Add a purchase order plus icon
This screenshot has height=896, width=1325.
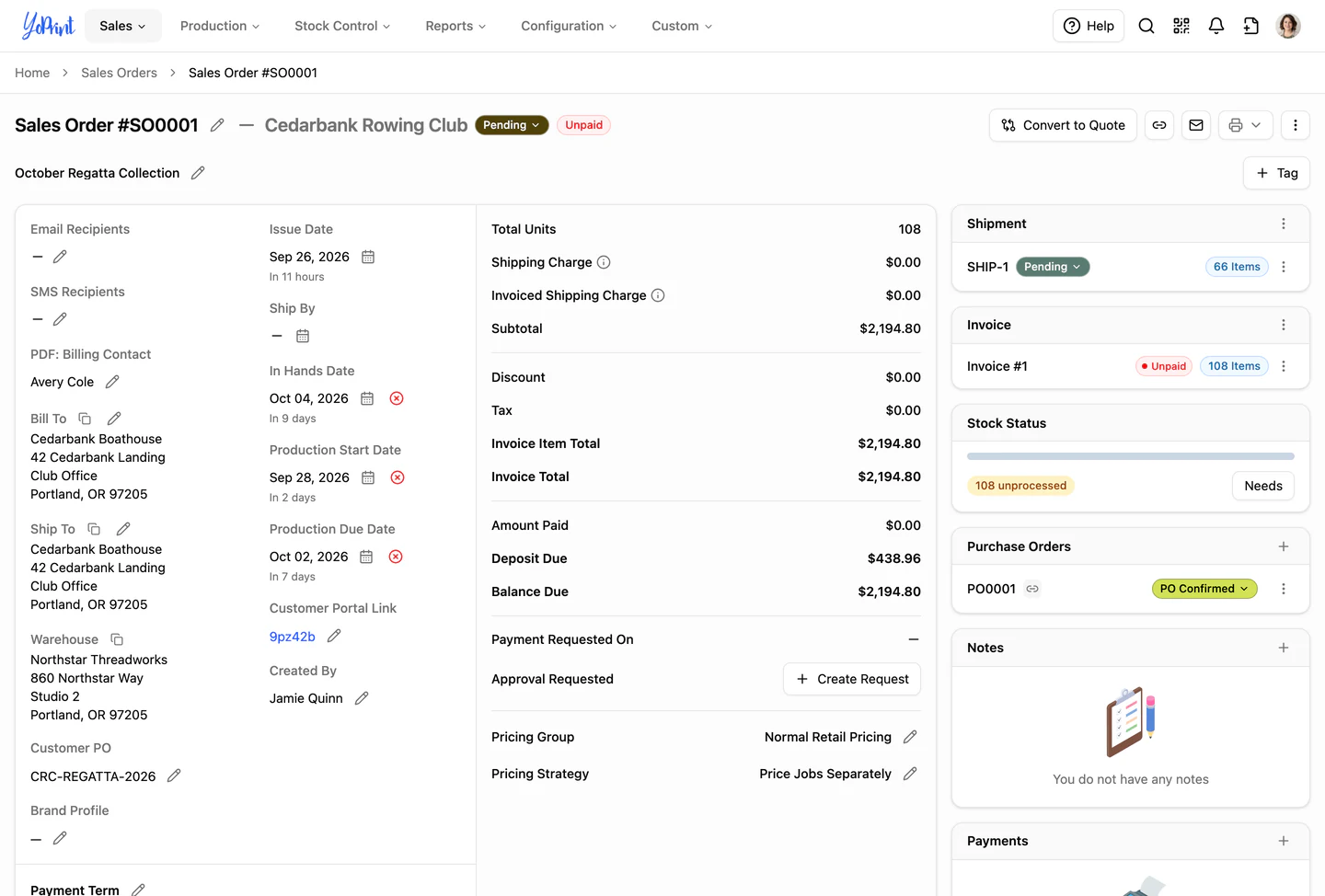[1284, 546]
